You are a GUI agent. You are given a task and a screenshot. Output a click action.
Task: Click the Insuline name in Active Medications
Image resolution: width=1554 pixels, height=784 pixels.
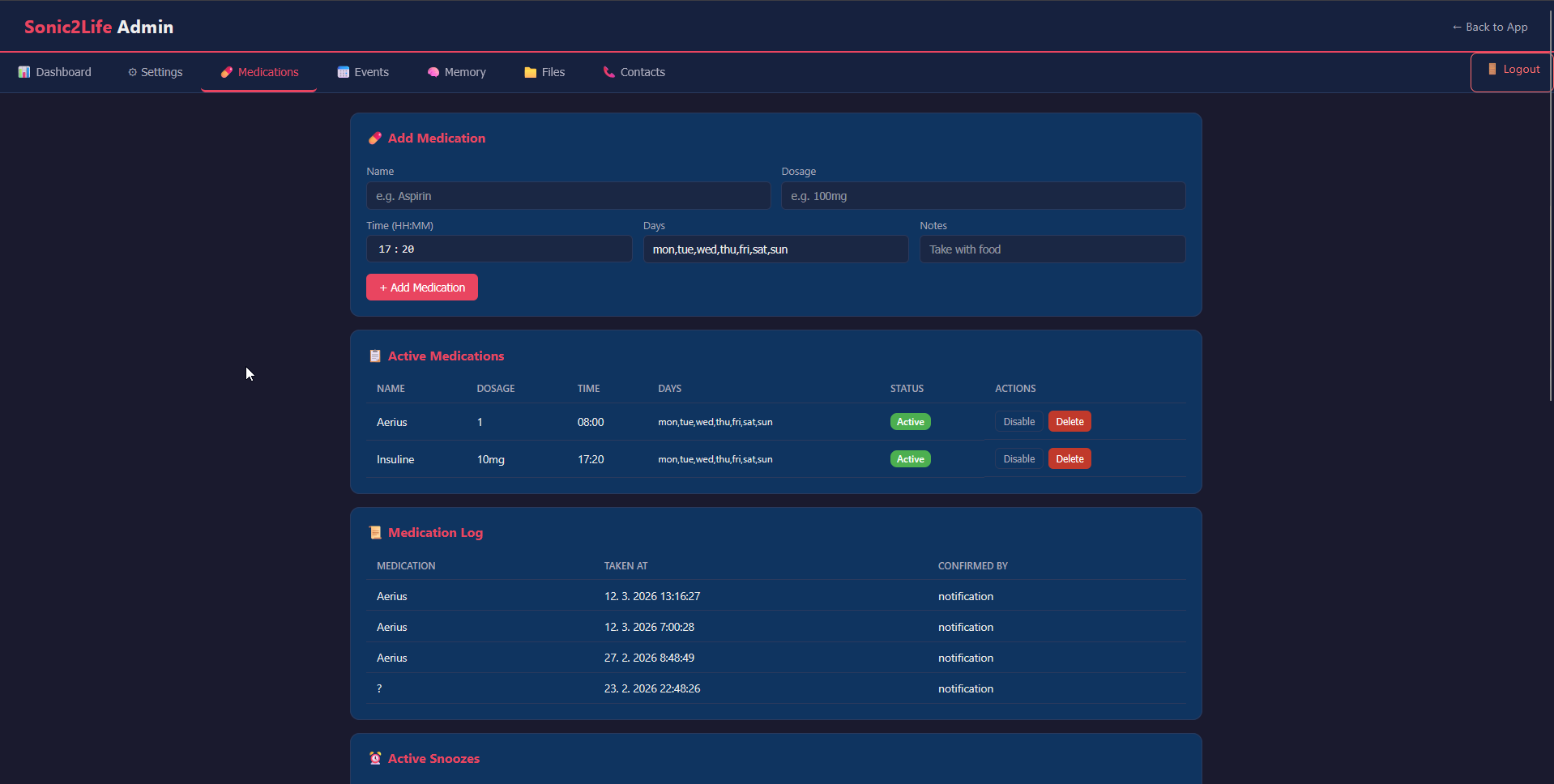(395, 459)
